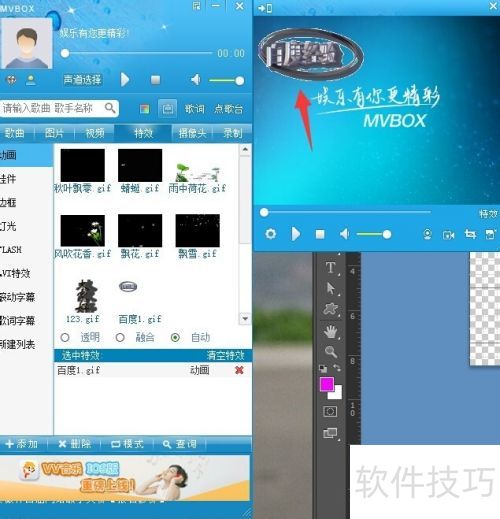Click the webcam icon in preview window
The width and height of the screenshot is (500, 519).
coord(427,235)
